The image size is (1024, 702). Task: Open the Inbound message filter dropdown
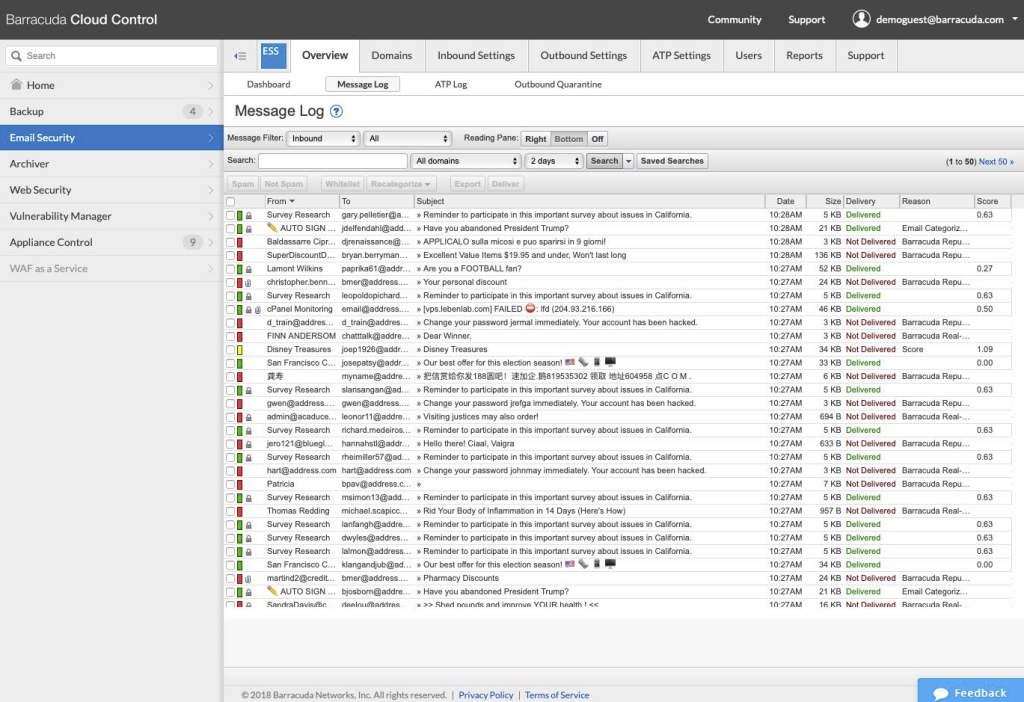pos(323,138)
